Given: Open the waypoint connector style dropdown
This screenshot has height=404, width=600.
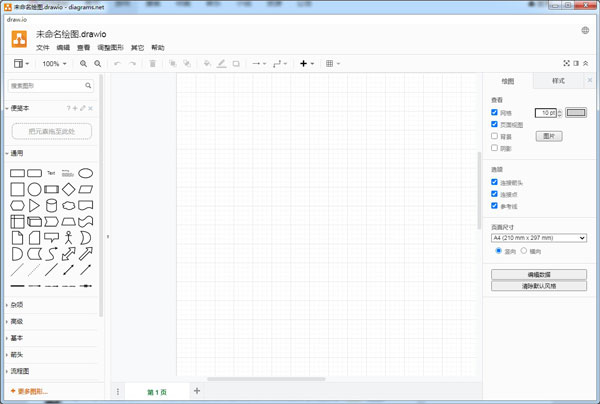Looking at the screenshot, I should [280, 64].
